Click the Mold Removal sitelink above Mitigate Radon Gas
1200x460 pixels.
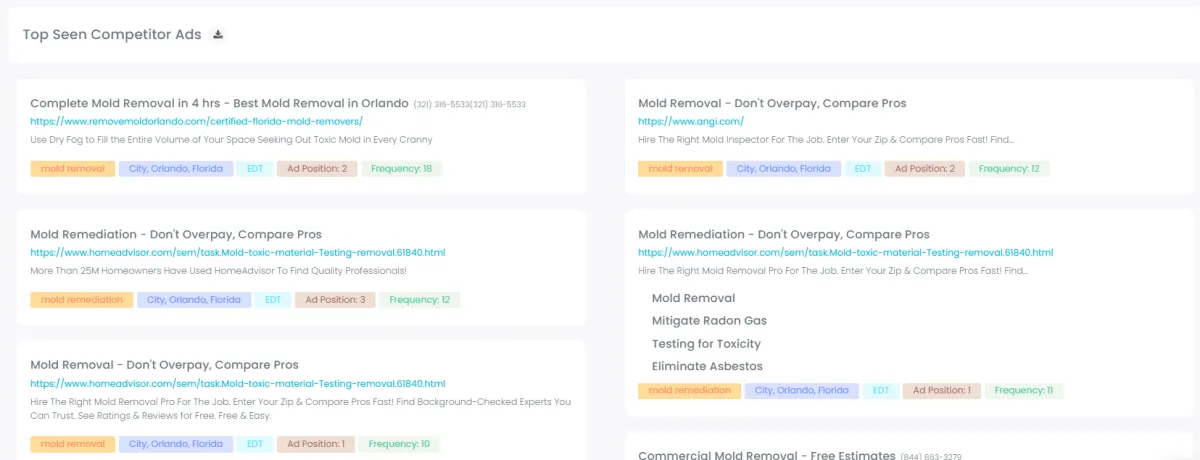click(x=693, y=298)
